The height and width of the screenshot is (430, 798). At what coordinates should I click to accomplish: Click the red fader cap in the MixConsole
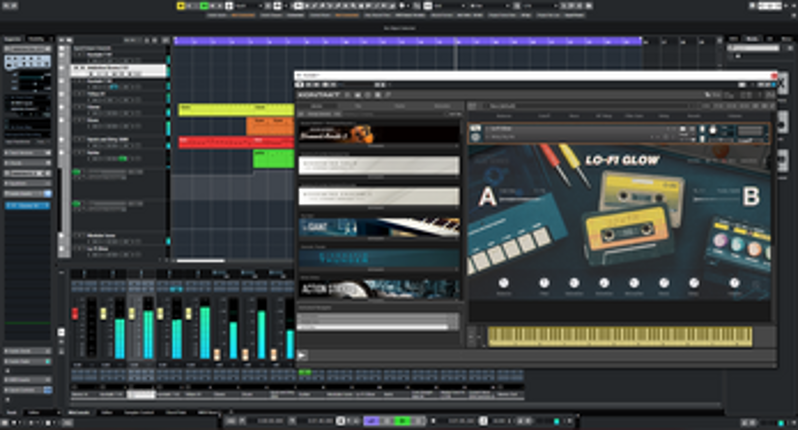click(75, 313)
